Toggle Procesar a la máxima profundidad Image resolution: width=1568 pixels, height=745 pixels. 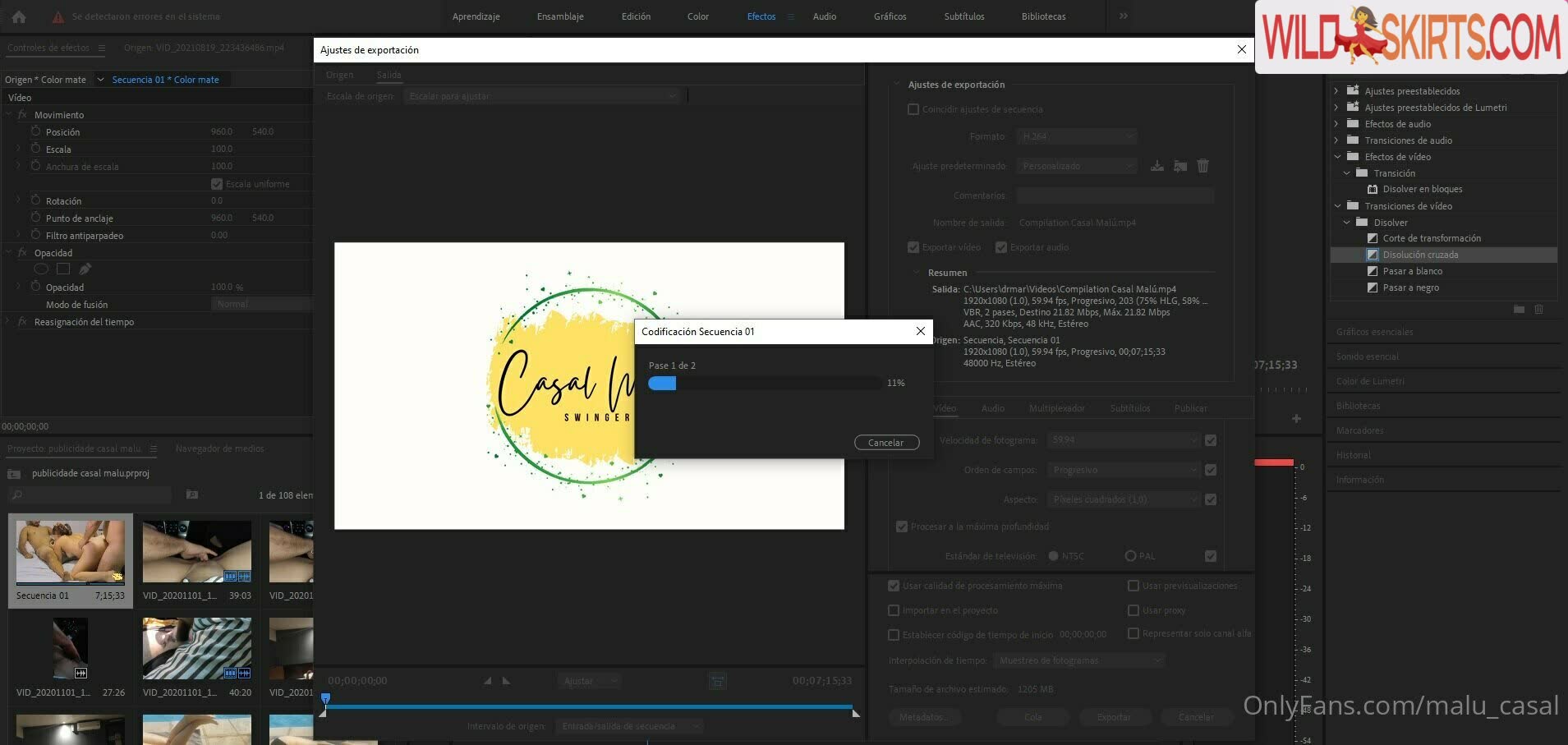point(902,527)
